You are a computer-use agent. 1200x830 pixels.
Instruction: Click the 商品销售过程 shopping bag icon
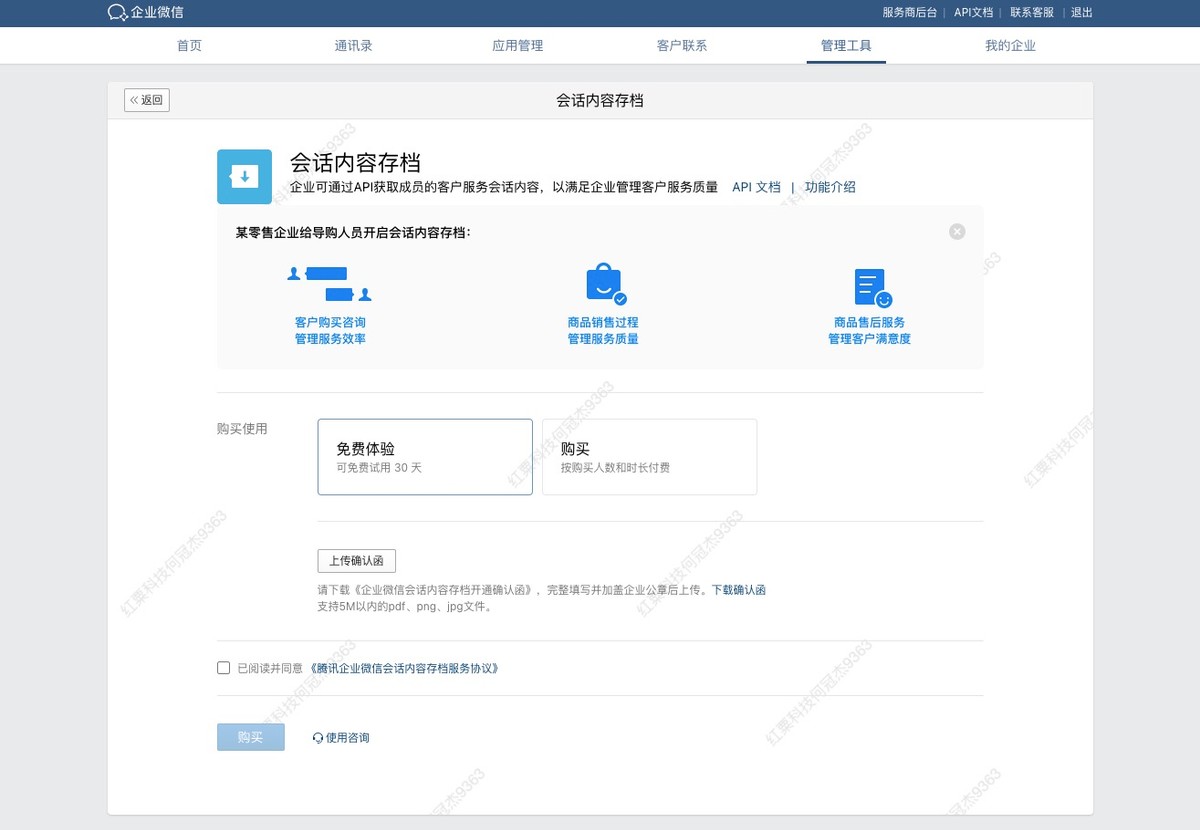click(601, 283)
